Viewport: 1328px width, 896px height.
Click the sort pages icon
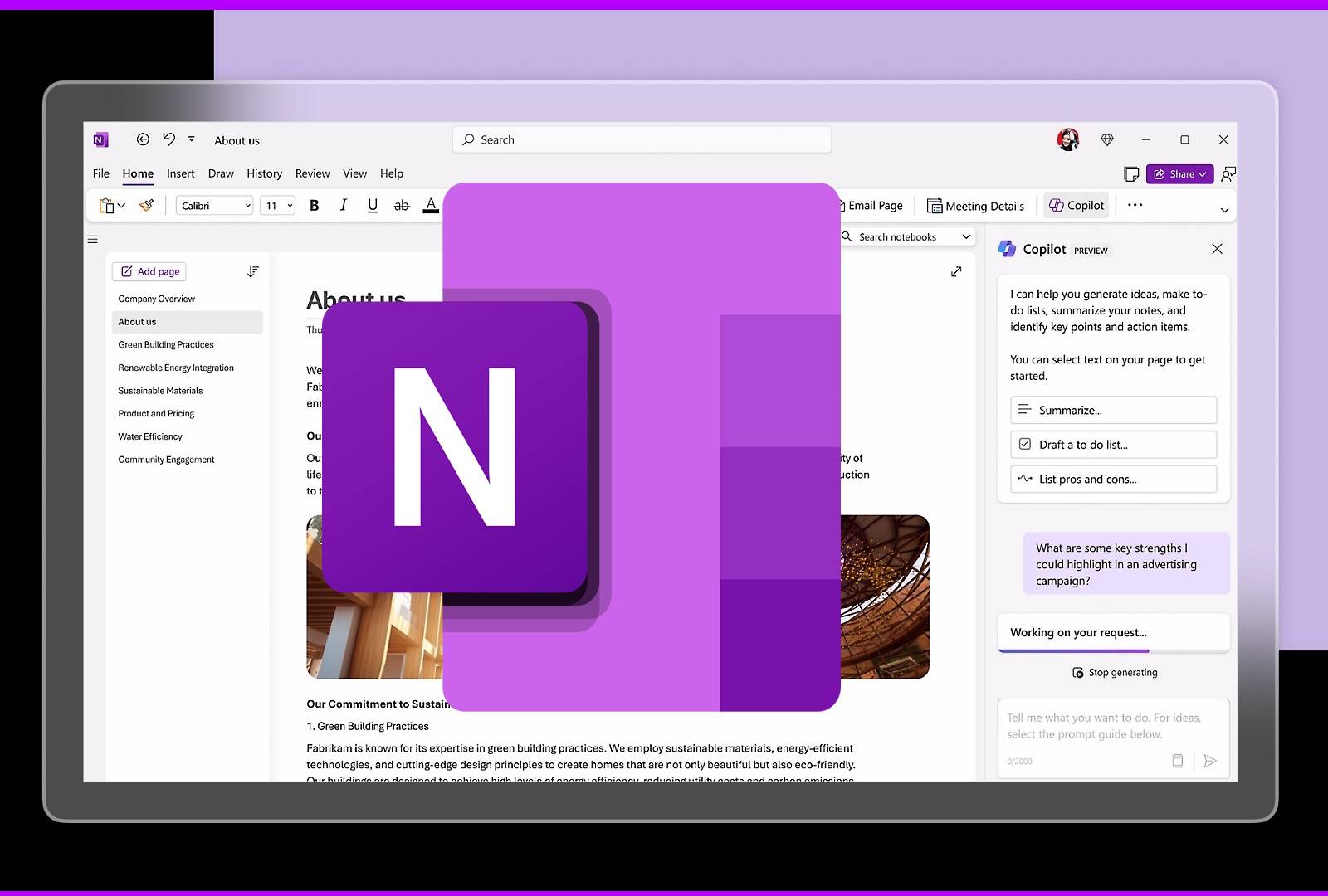click(x=253, y=271)
